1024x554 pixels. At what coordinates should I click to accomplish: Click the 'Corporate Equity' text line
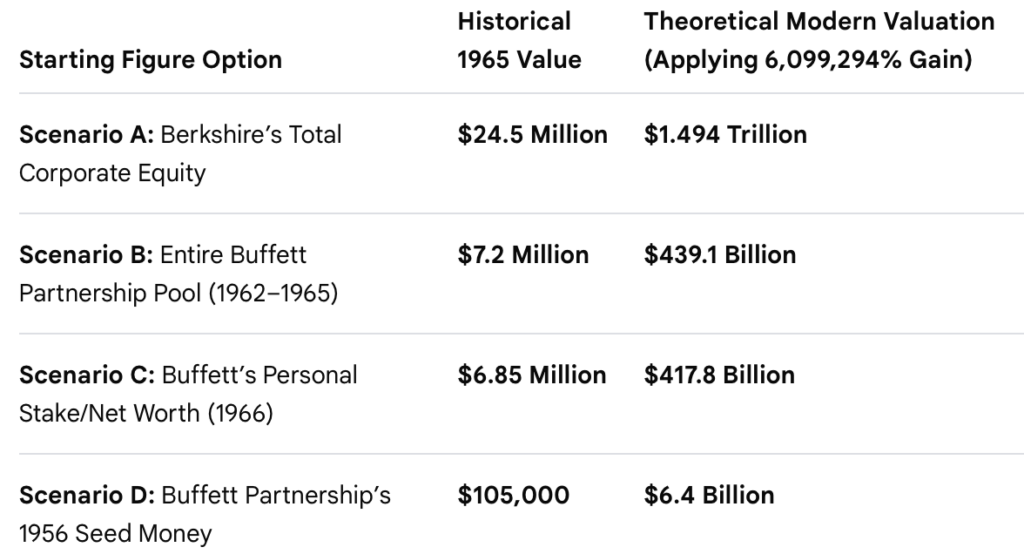(x=112, y=173)
